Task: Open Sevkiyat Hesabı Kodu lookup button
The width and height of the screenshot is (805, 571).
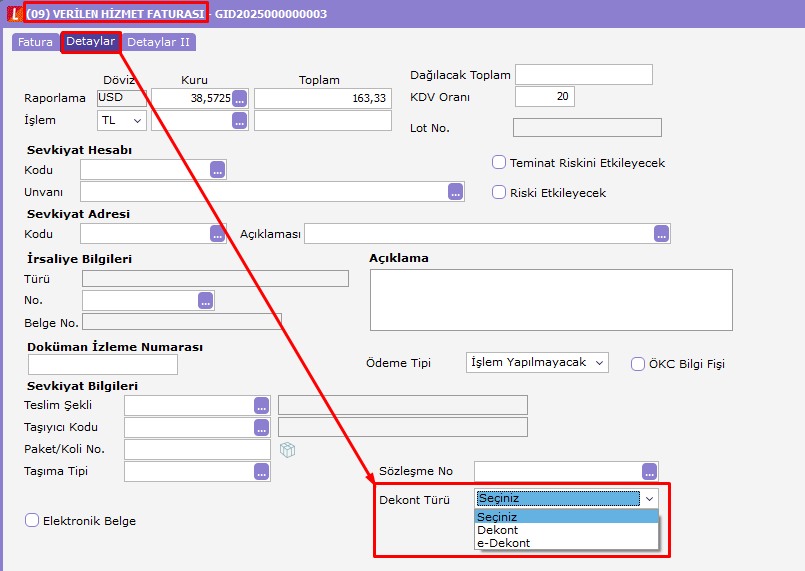Action: [x=218, y=170]
